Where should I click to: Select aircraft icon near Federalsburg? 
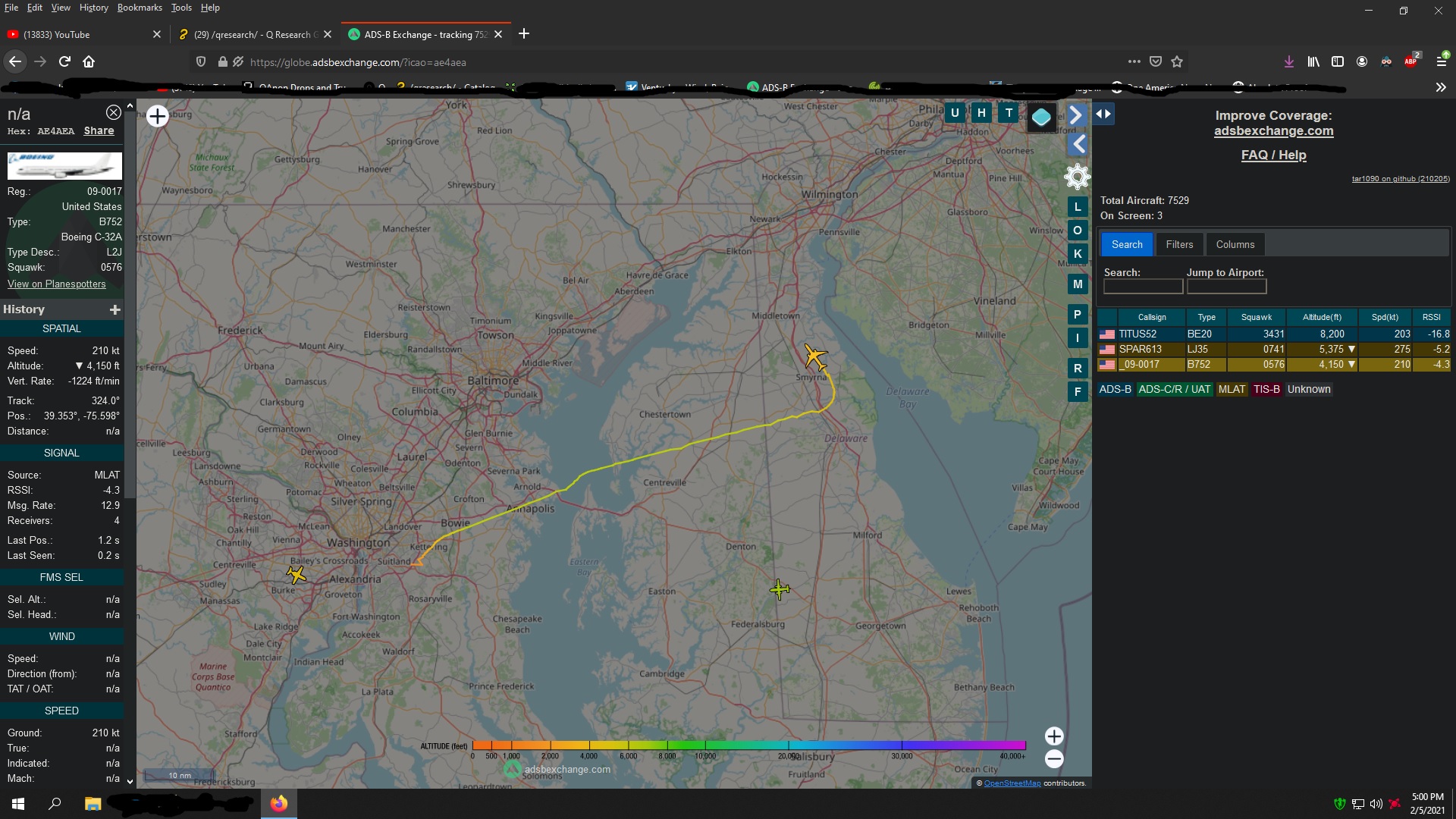pos(780,589)
